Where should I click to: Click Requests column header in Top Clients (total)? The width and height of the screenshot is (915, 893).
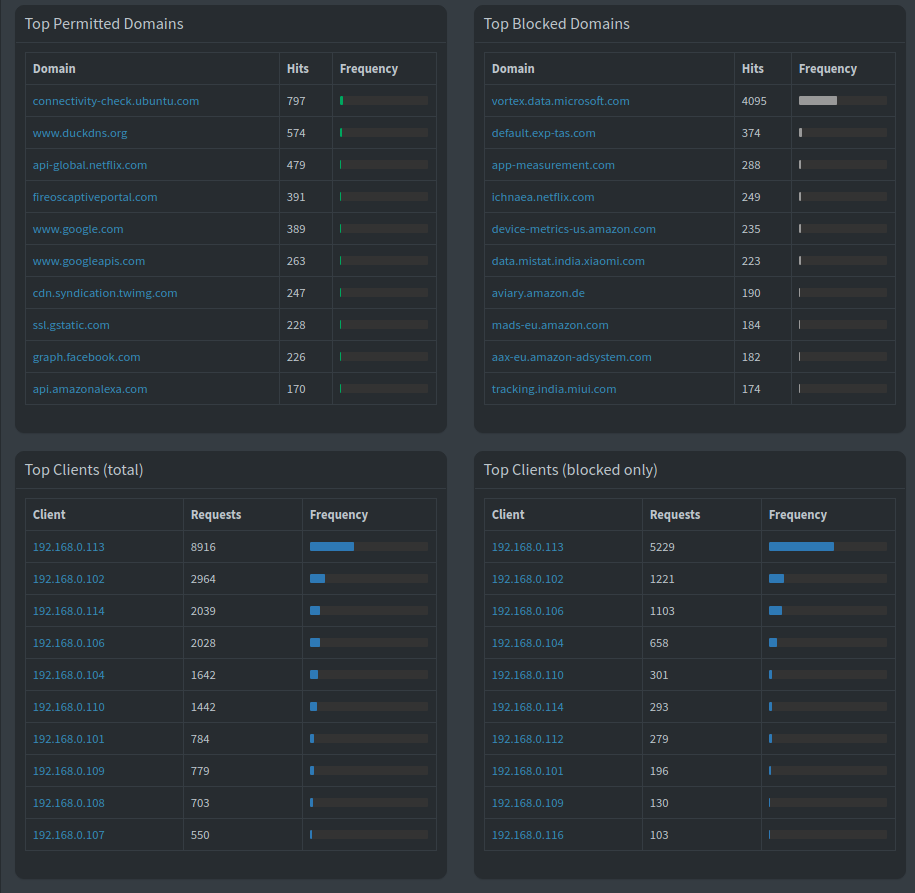[216, 515]
